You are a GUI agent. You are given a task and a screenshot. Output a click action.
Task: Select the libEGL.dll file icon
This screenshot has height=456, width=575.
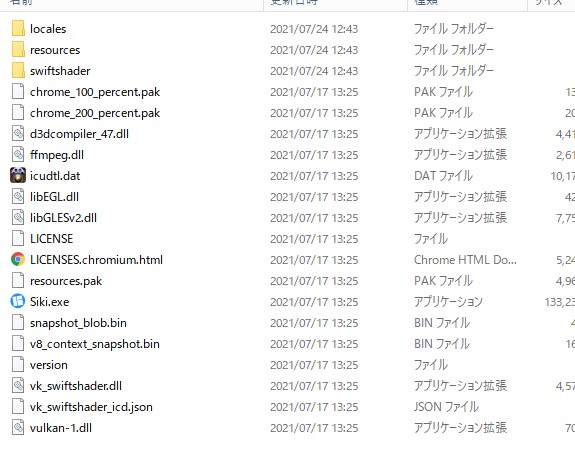18,196
